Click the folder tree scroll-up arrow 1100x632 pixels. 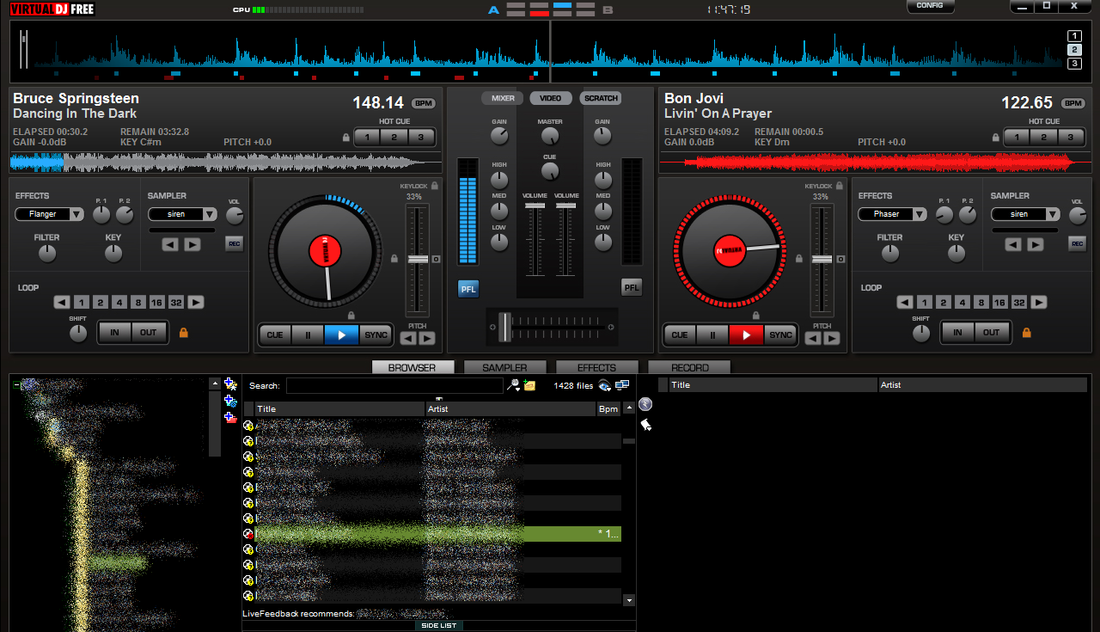point(215,383)
